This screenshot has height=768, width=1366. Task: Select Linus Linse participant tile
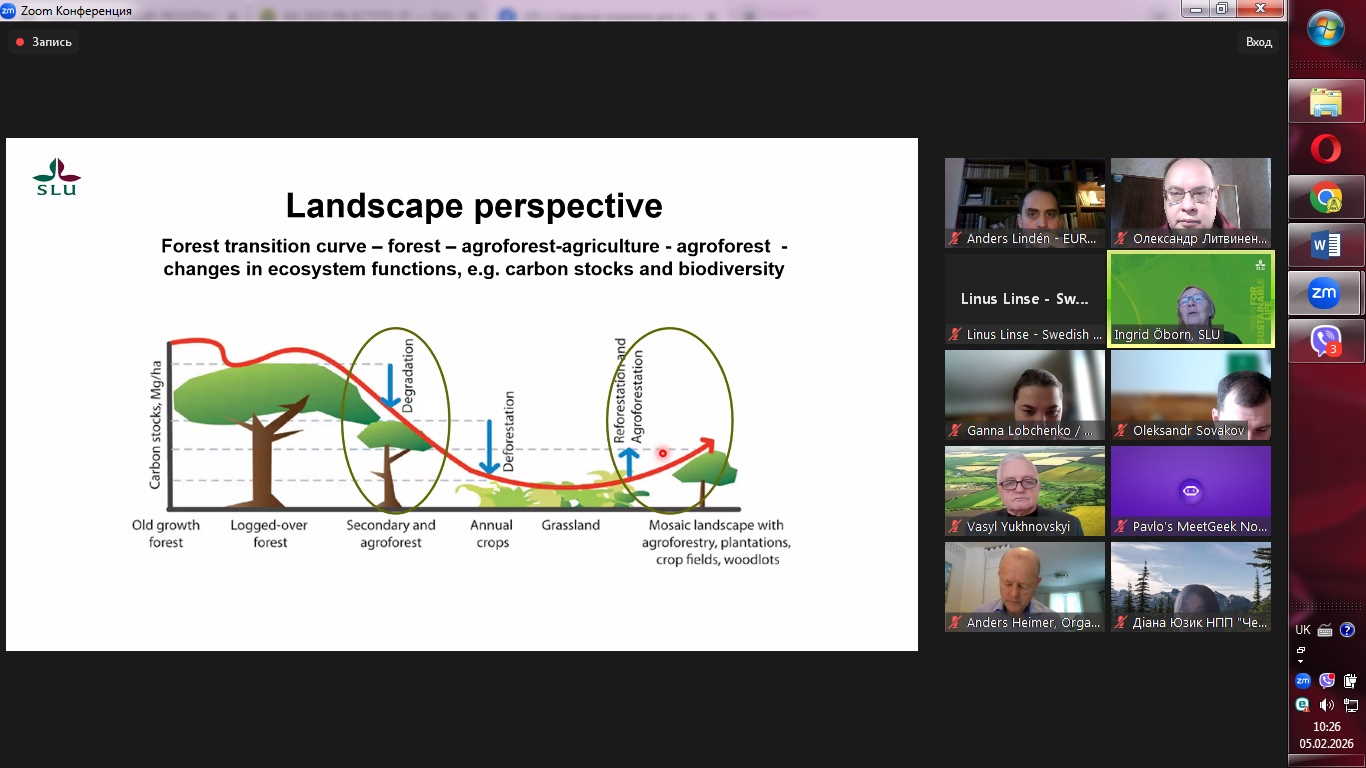click(1024, 299)
